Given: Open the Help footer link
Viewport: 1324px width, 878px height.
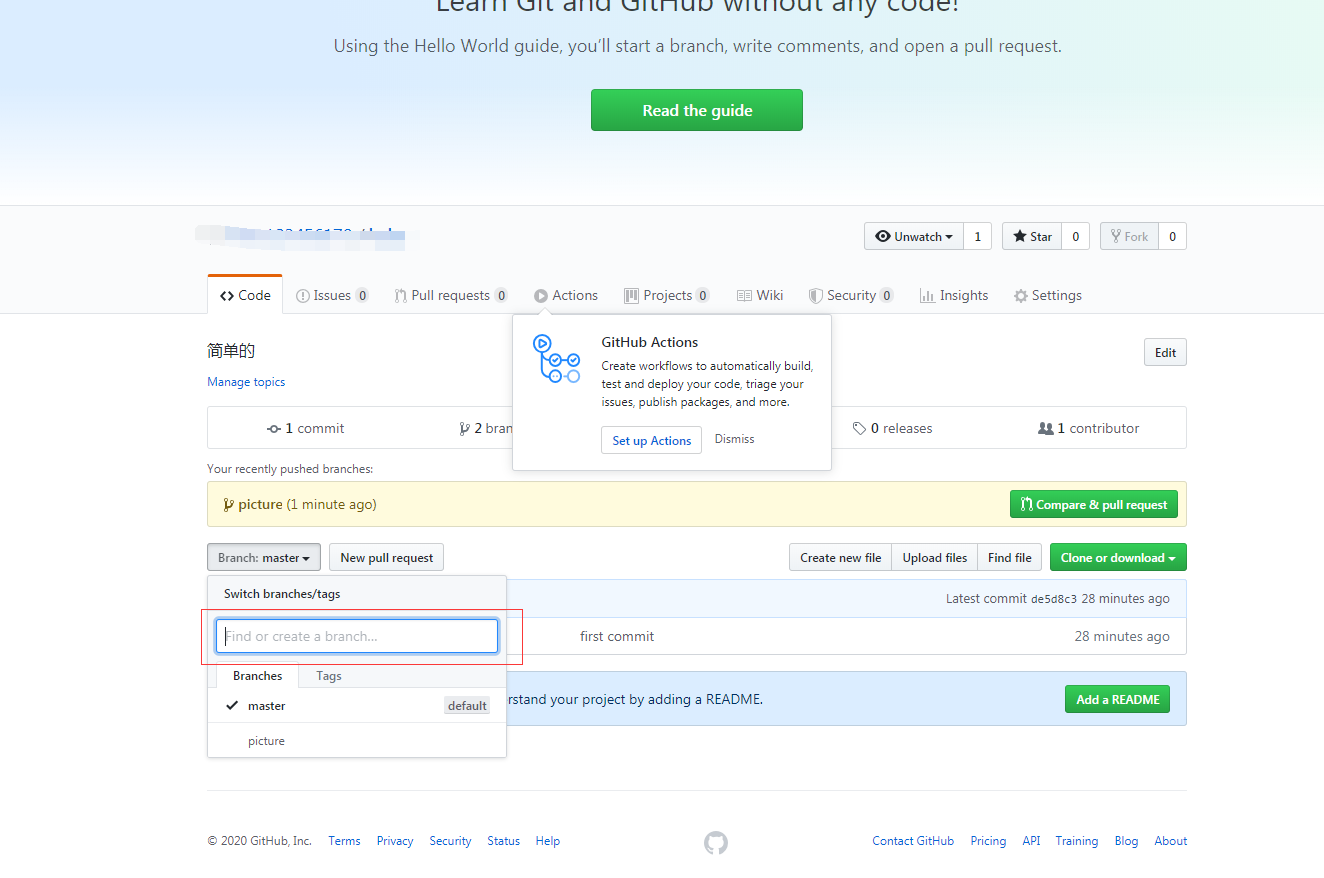Looking at the screenshot, I should [x=548, y=841].
